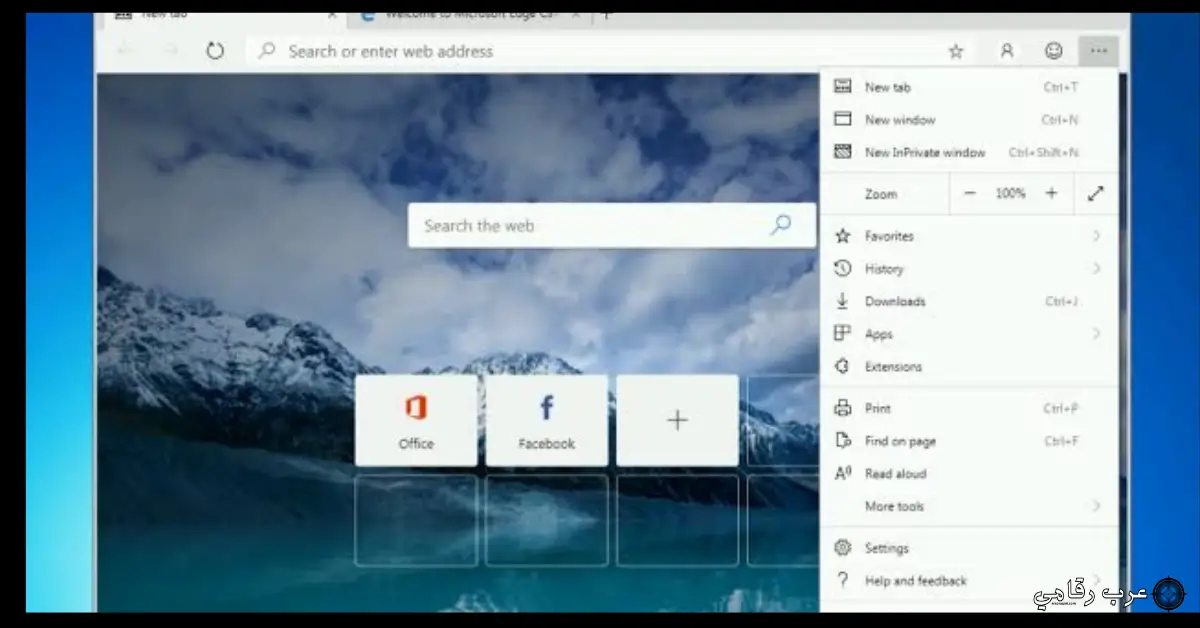Select Read aloud in the menu
The image size is (1200, 628).
(x=968, y=474)
